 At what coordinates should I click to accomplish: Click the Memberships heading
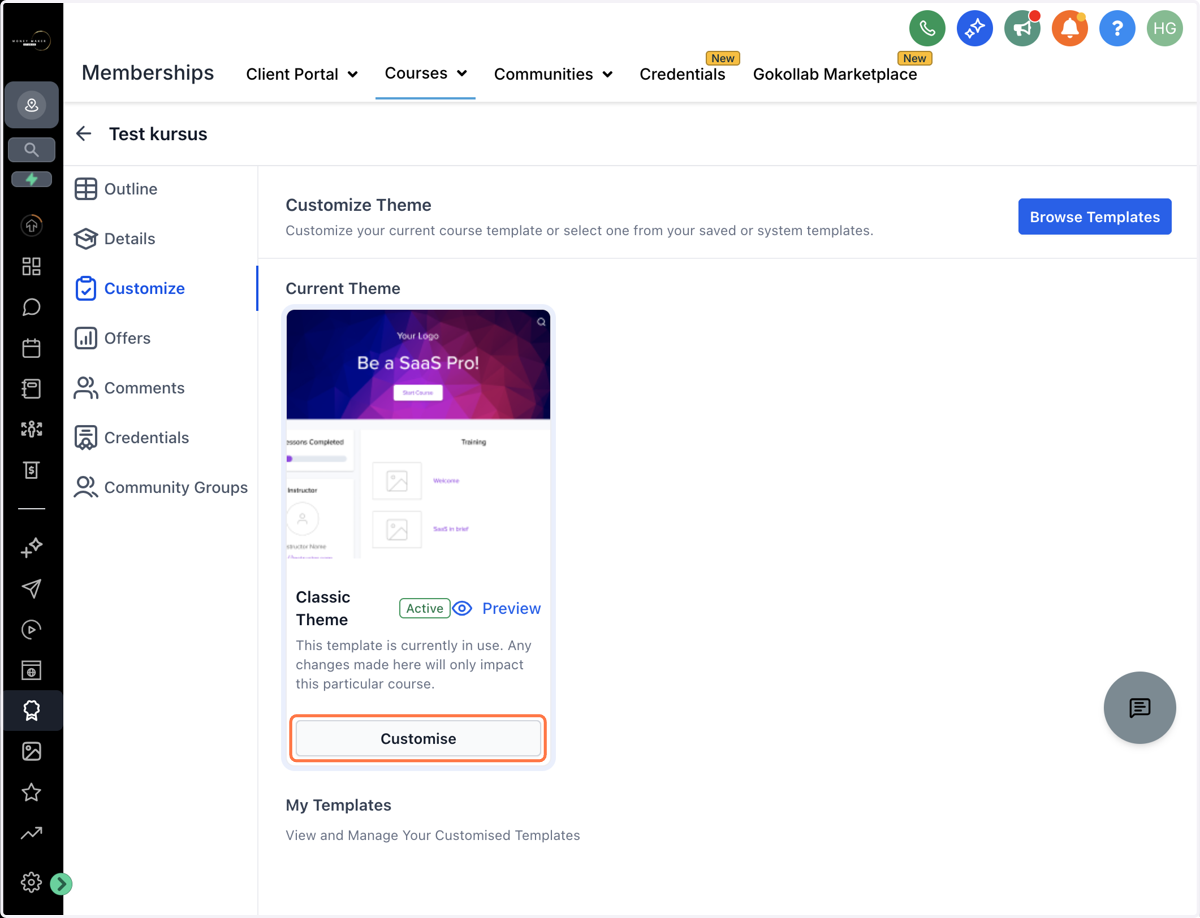pos(148,73)
